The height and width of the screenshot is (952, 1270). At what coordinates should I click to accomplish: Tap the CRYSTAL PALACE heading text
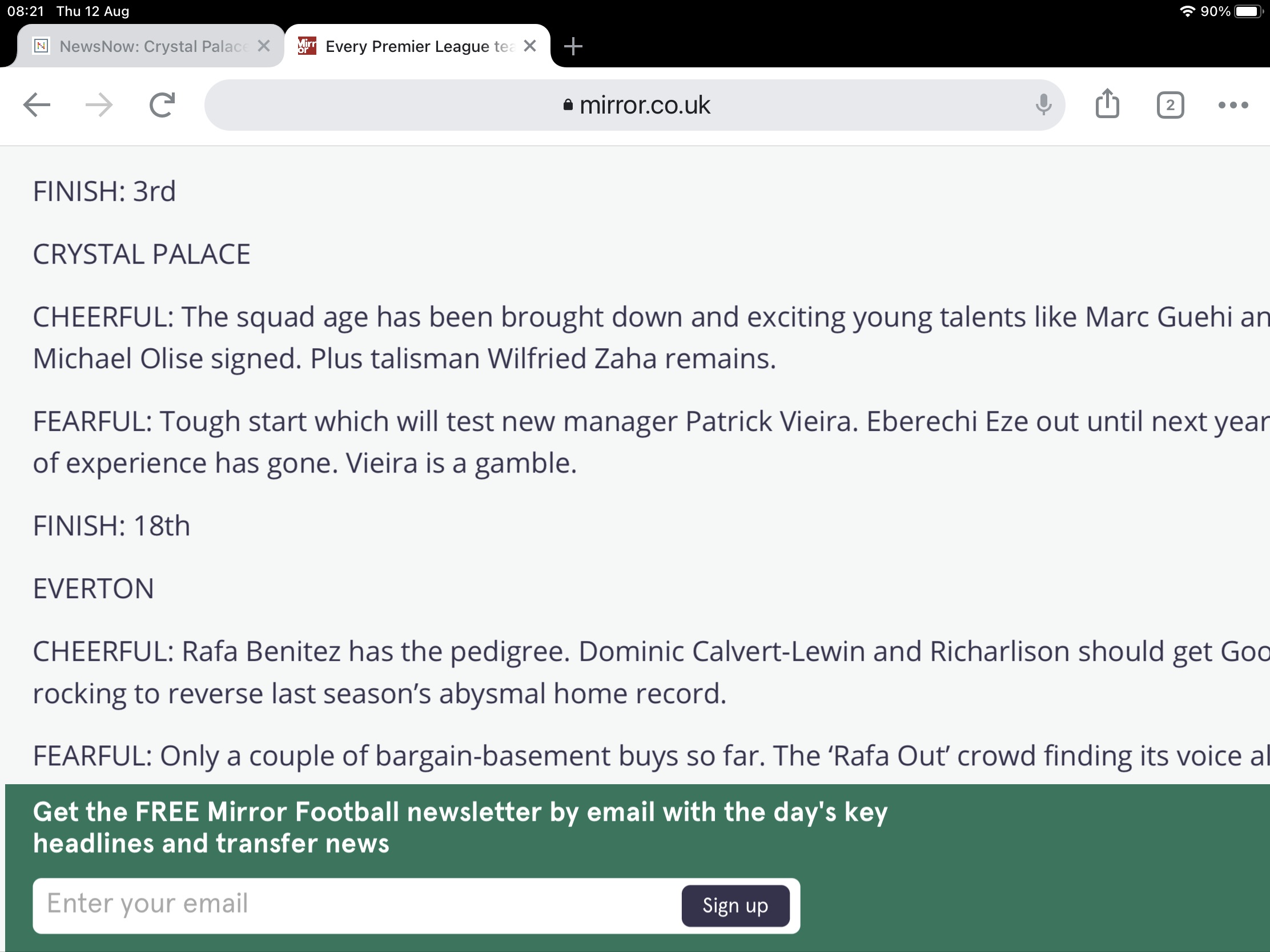141,254
